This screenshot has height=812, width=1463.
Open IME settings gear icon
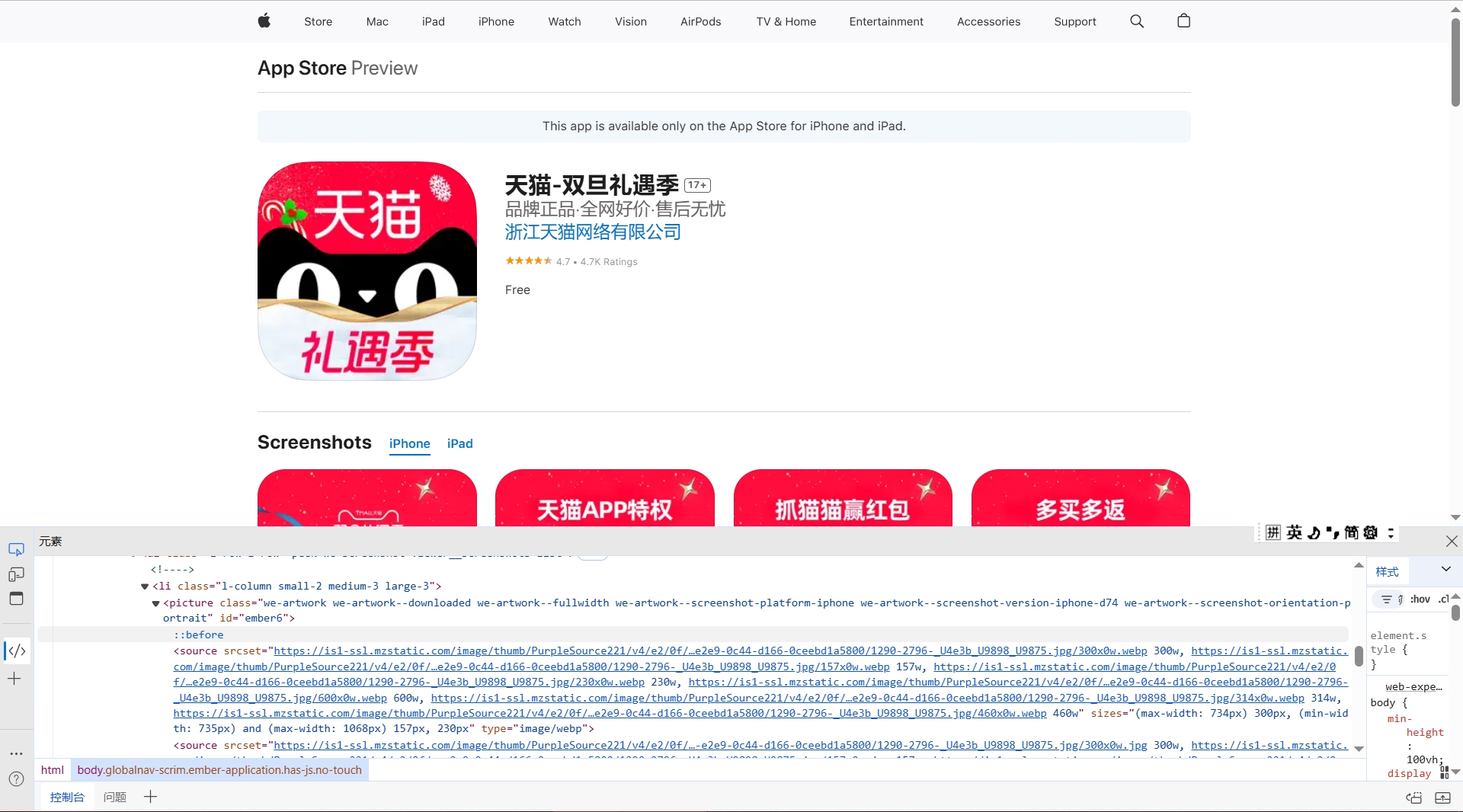click(x=1371, y=532)
